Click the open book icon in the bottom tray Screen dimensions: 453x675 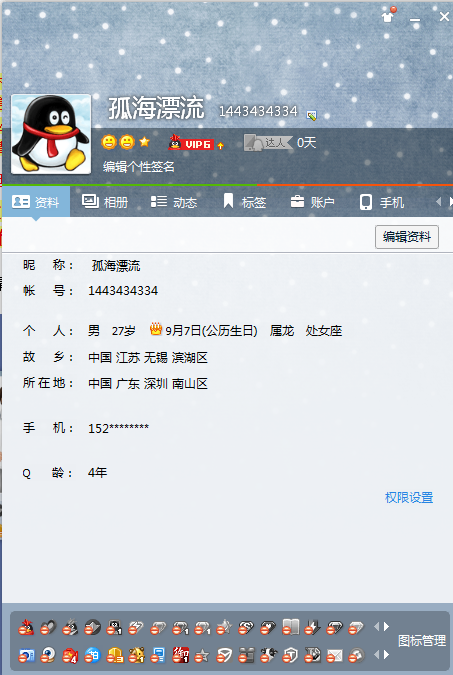[290, 627]
